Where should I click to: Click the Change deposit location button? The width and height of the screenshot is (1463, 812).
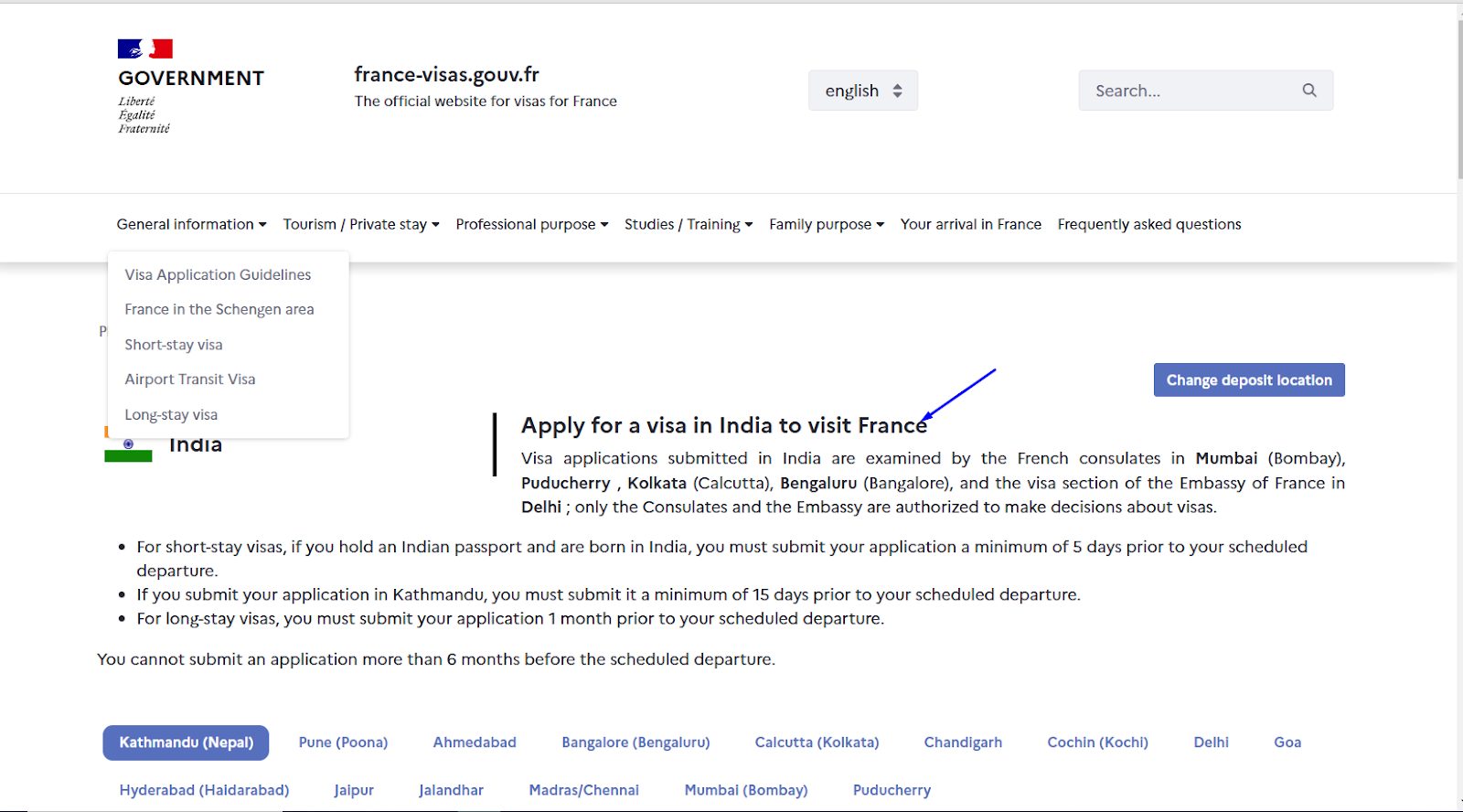tap(1249, 380)
